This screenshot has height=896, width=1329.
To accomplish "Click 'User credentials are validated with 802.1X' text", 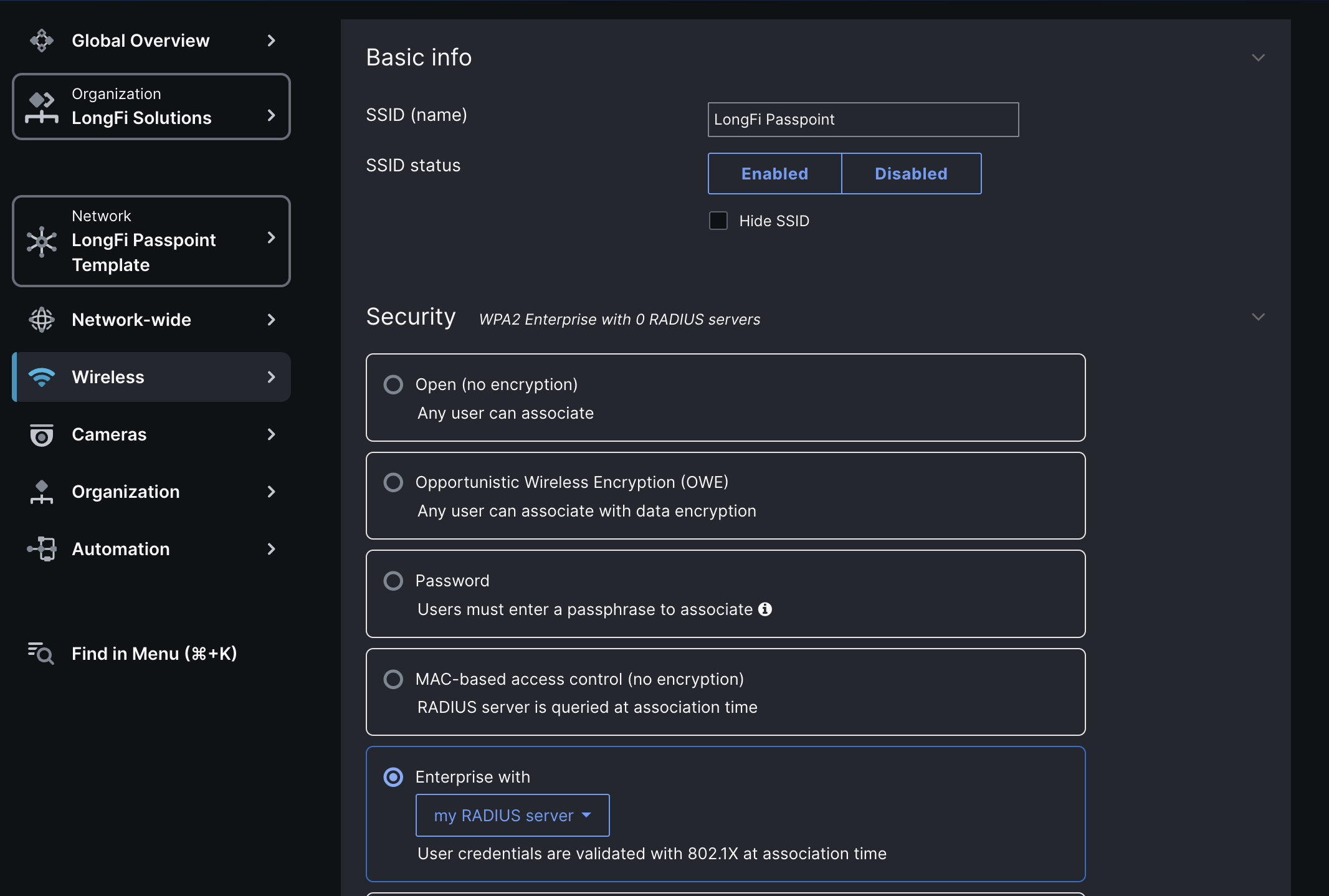I will pos(652,854).
